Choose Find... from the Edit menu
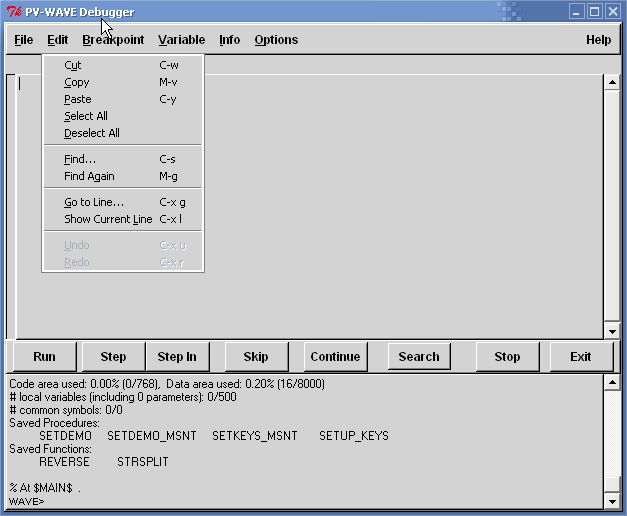 click(x=123, y=159)
